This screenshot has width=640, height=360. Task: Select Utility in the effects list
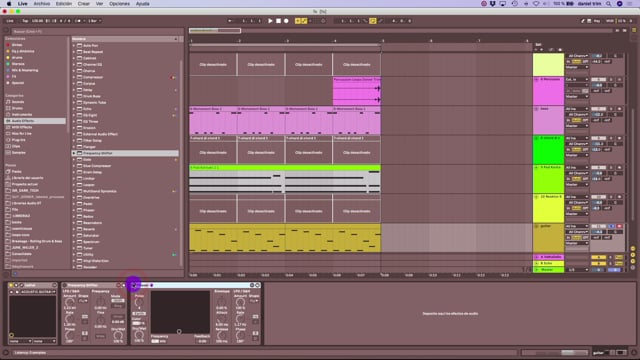[125, 254]
